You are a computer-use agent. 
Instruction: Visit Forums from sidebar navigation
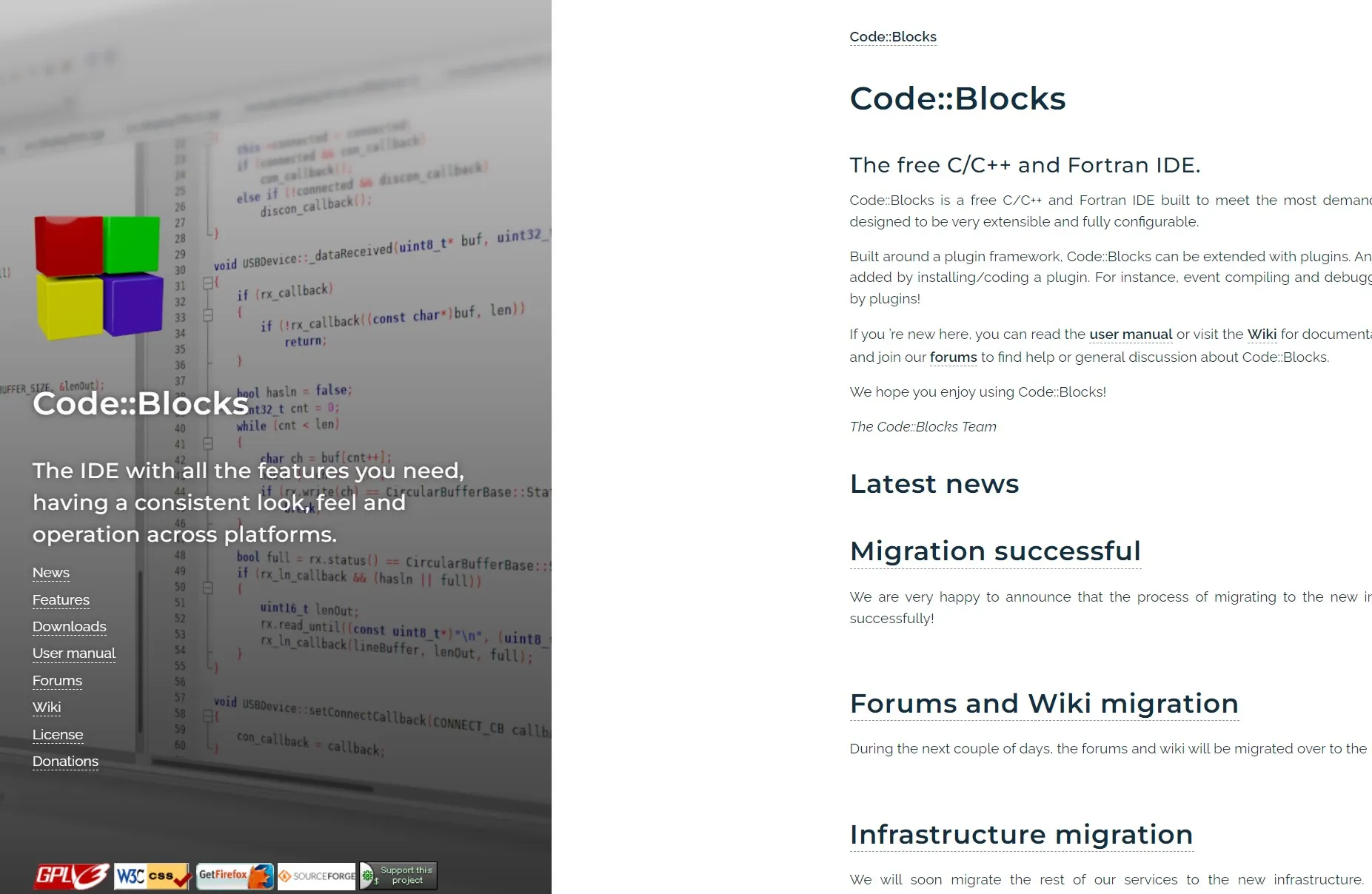(x=57, y=681)
